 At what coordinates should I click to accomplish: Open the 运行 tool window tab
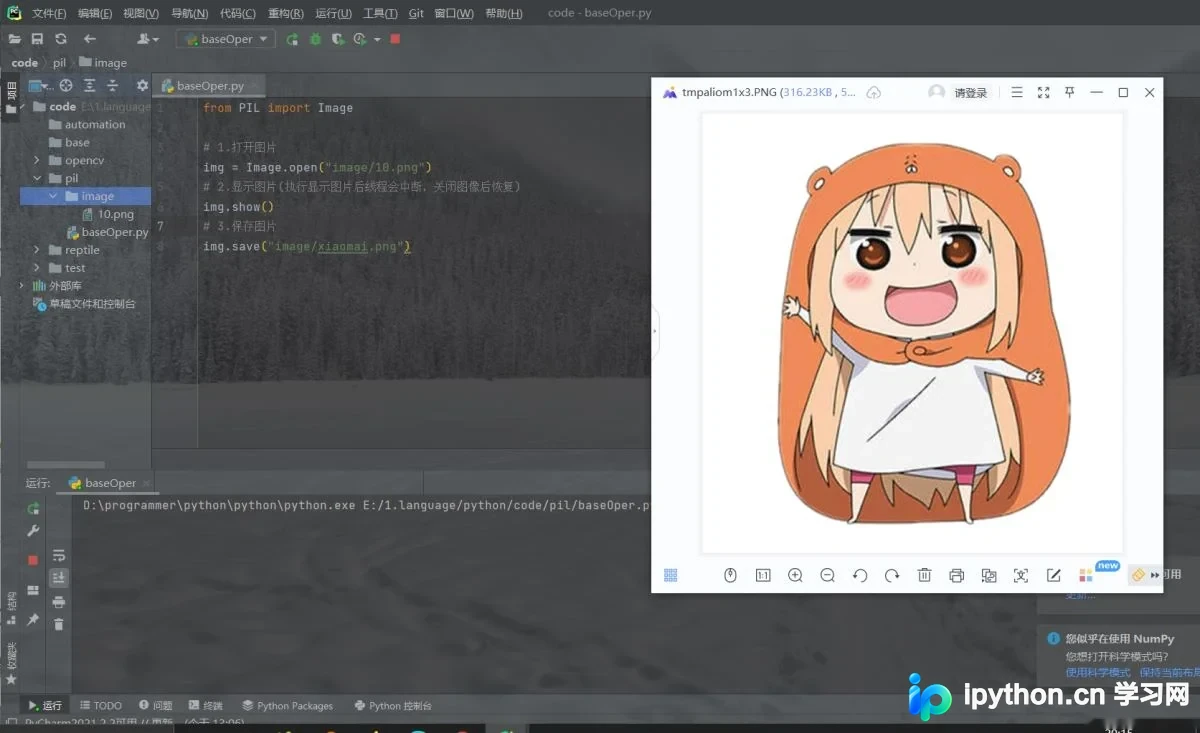click(x=44, y=705)
